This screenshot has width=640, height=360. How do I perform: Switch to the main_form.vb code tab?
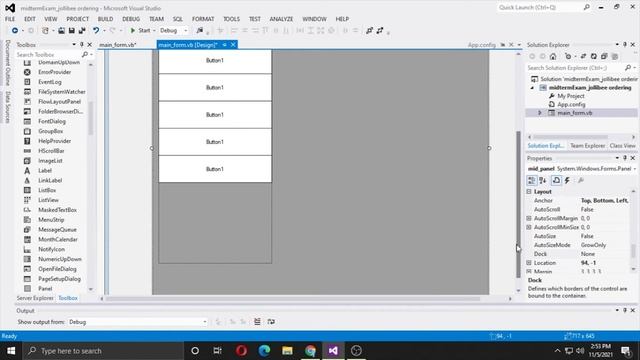point(118,45)
